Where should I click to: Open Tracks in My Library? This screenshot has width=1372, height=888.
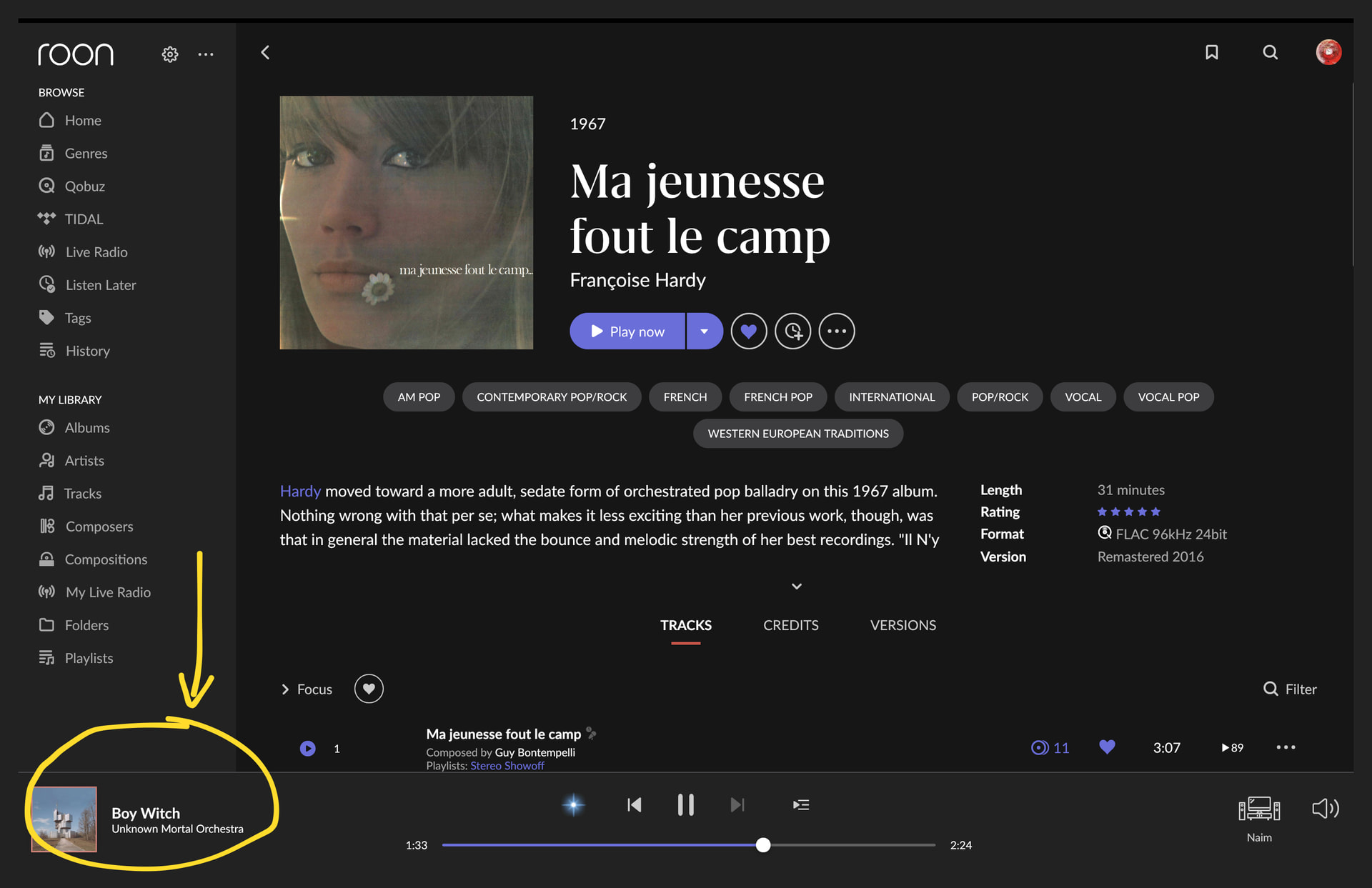coord(70,494)
